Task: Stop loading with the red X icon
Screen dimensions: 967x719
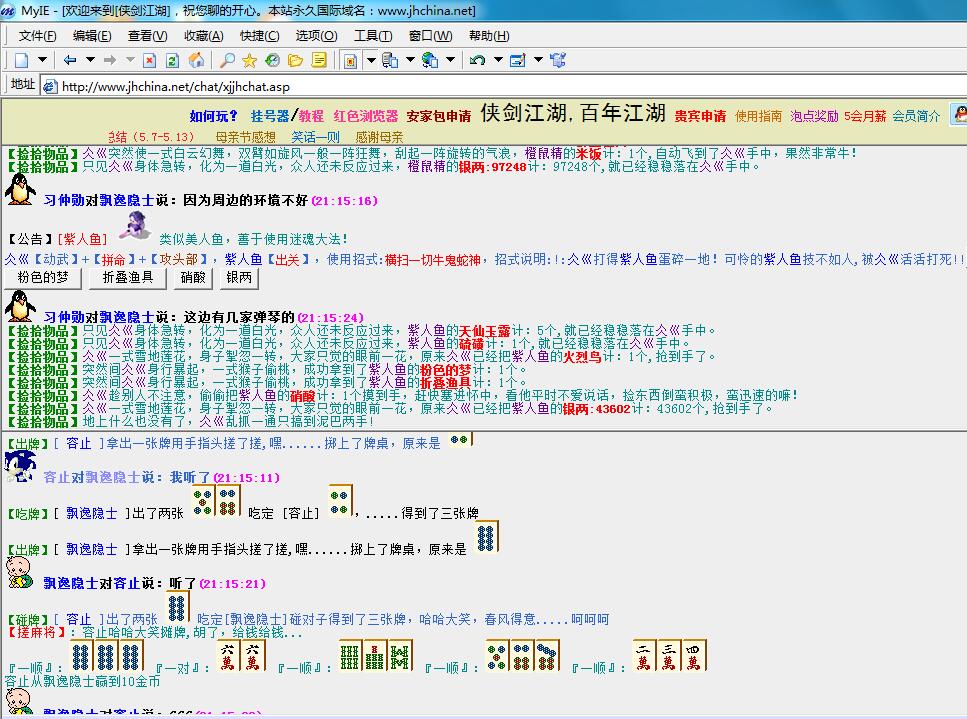Action: click(x=149, y=60)
